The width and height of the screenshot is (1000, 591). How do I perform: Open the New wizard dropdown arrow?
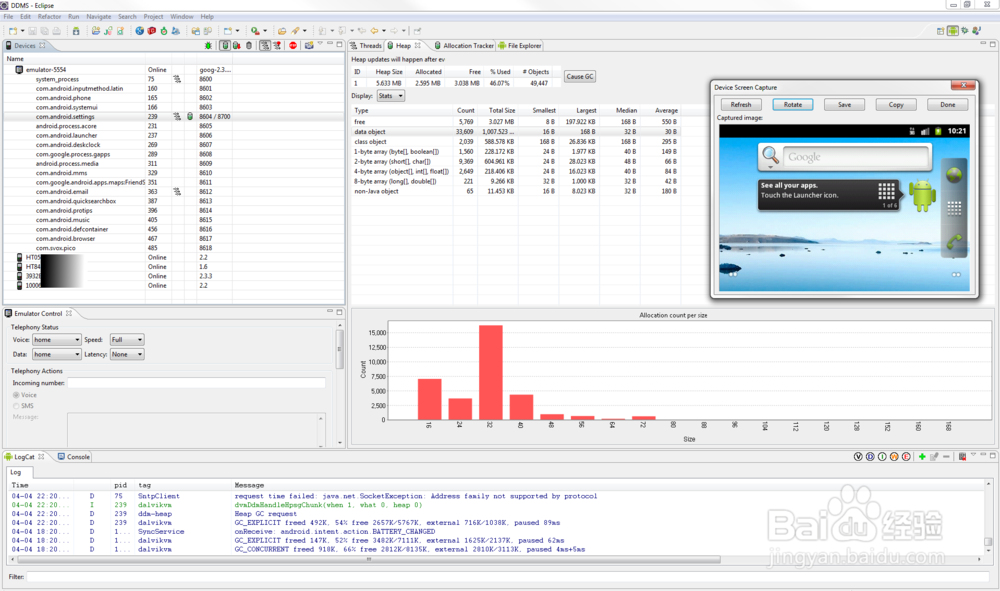23,31
